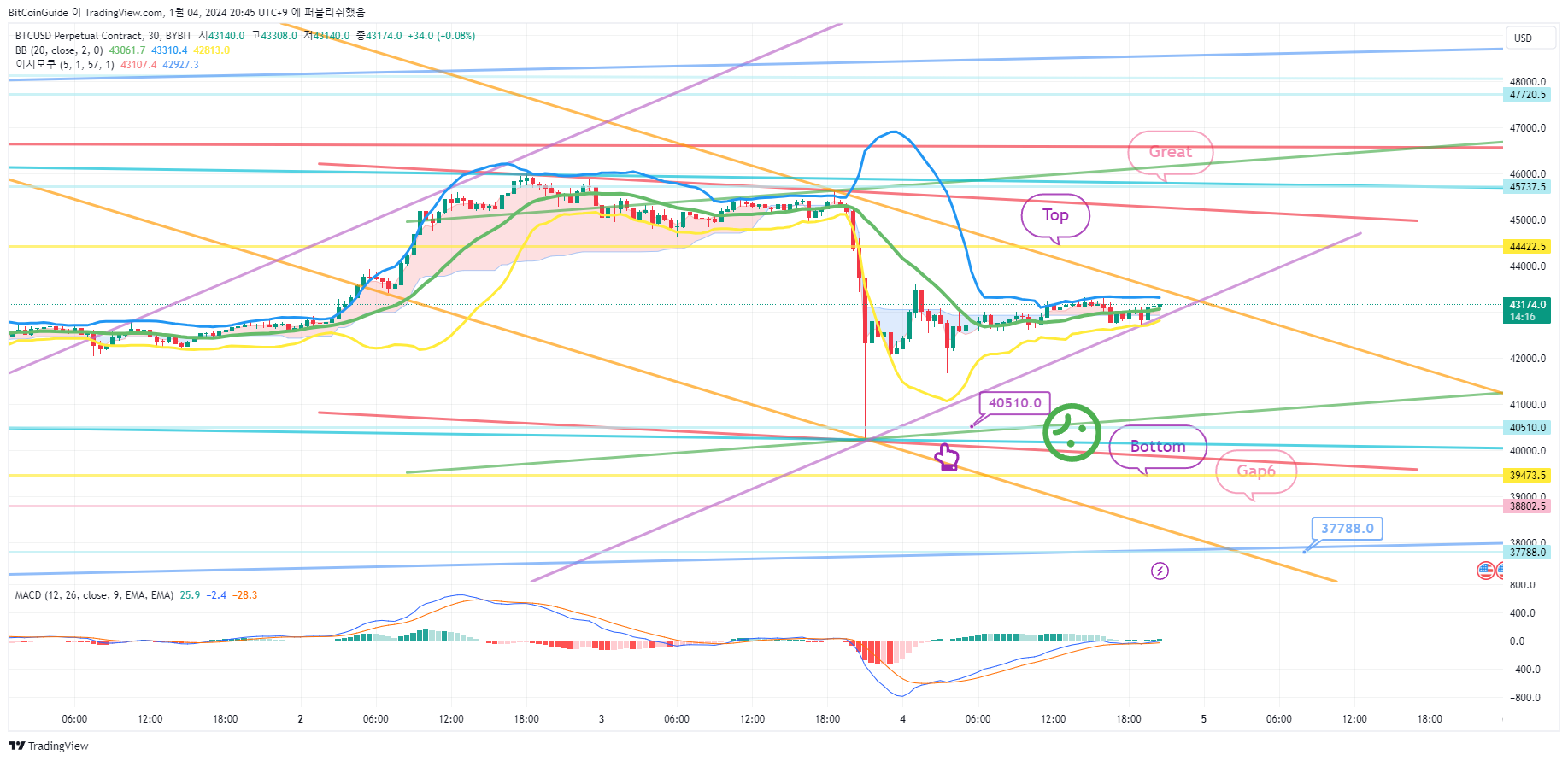The image size is (1568, 761).
Task: Select the purple 40510.0 price callout
Action: click(x=1014, y=403)
